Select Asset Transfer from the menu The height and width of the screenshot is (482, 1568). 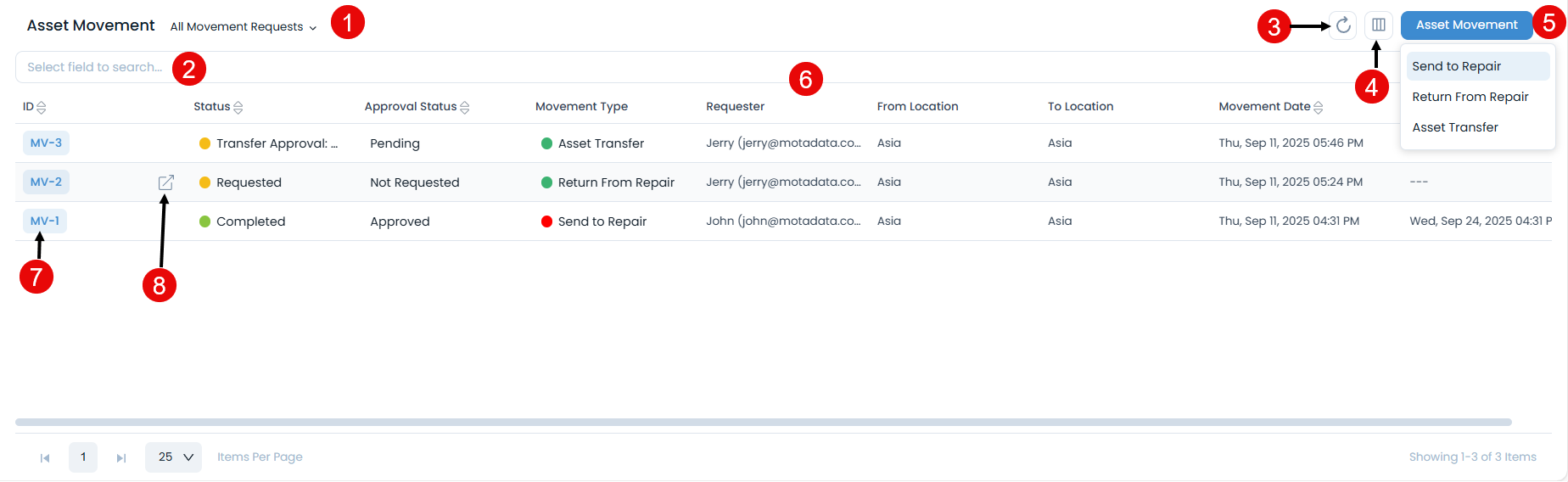click(1455, 127)
